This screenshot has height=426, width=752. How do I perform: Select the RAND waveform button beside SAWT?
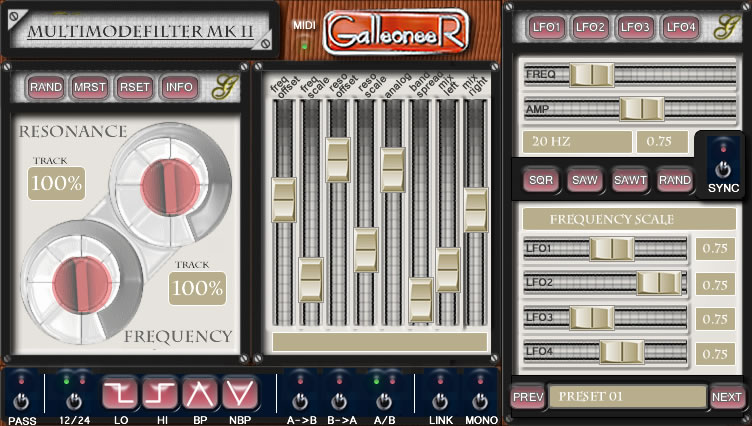coord(675,180)
